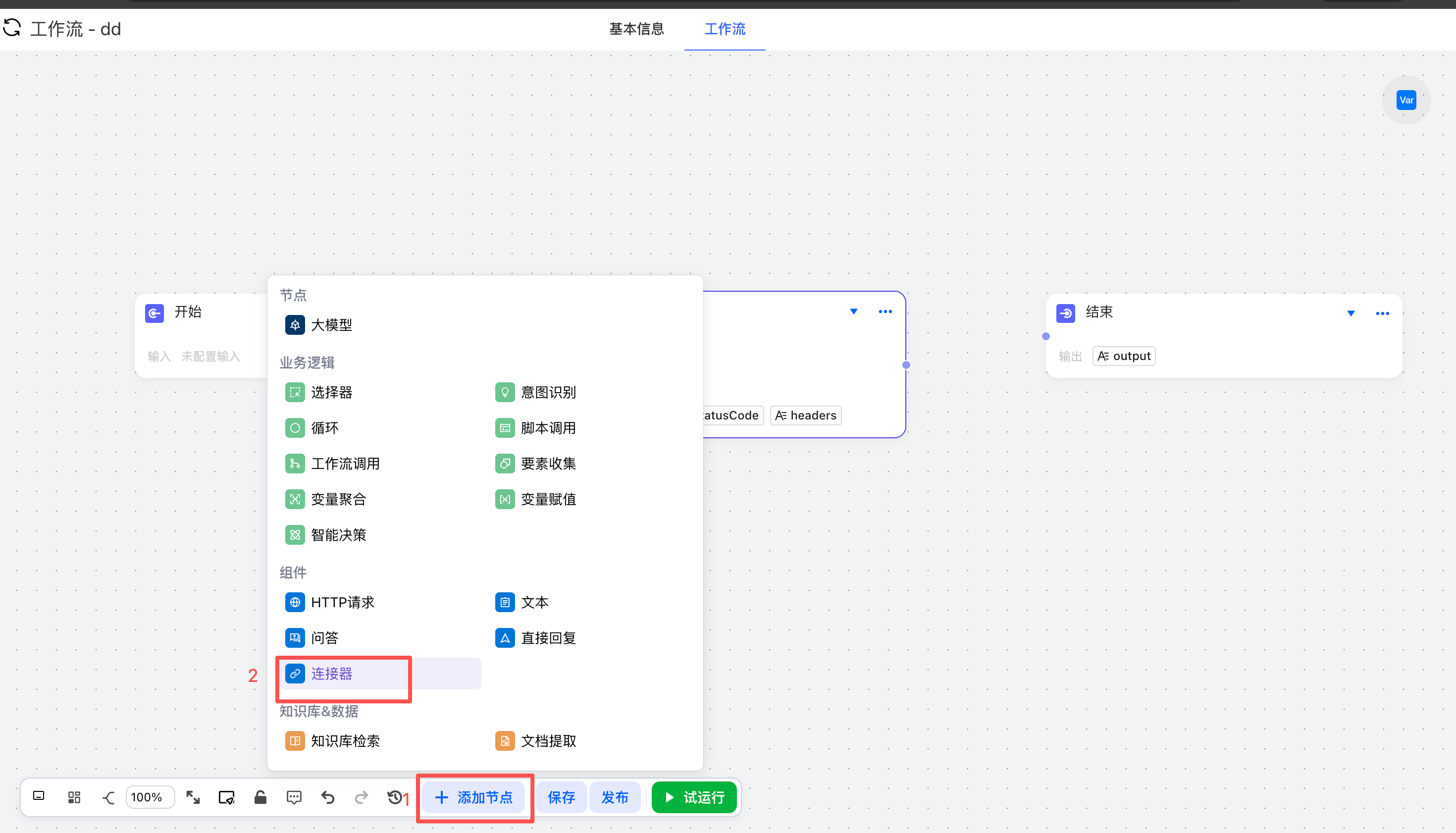
Task: Click the version history clock icon
Action: pyautogui.click(x=394, y=797)
